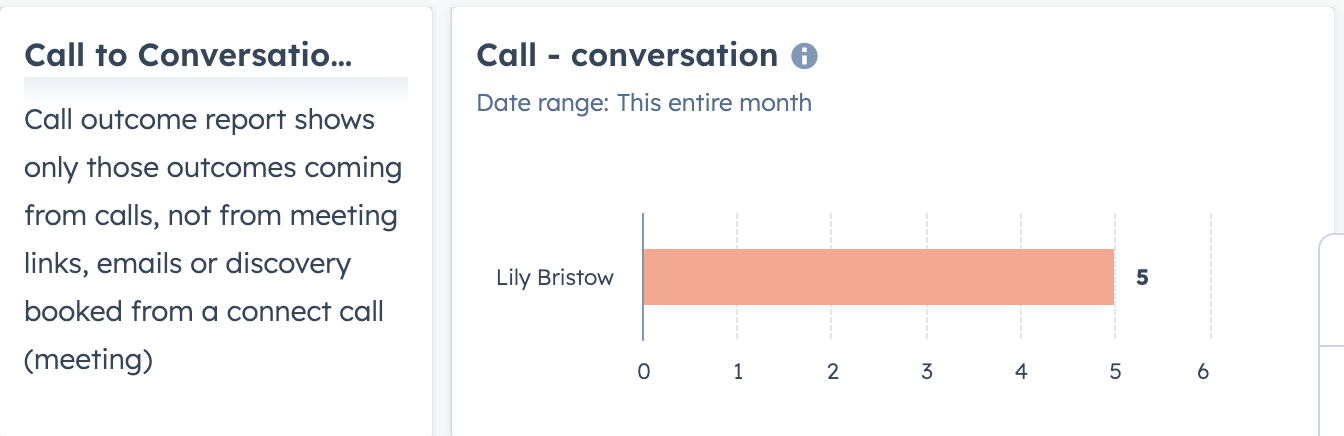Click the 1 tick label on x-axis
1344x436 pixels.
click(738, 372)
